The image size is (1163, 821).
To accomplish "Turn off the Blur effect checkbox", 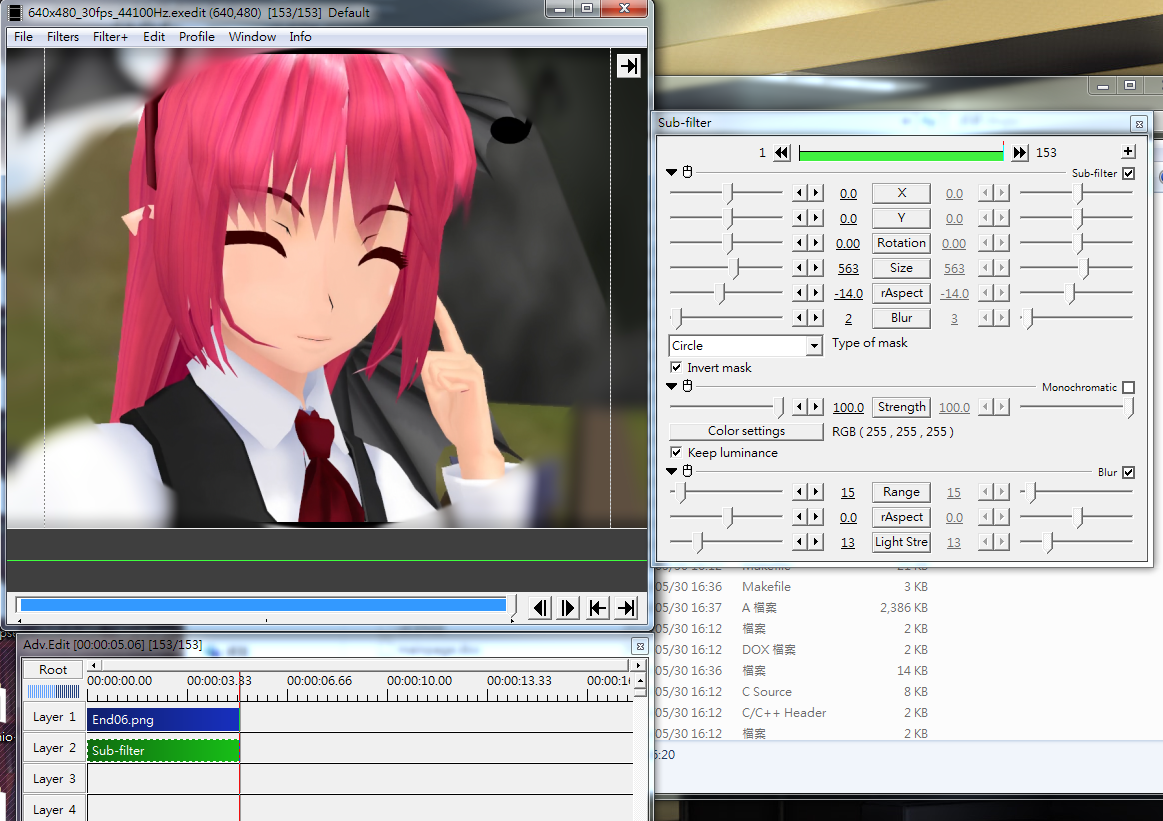I will (x=1128, y=472).
